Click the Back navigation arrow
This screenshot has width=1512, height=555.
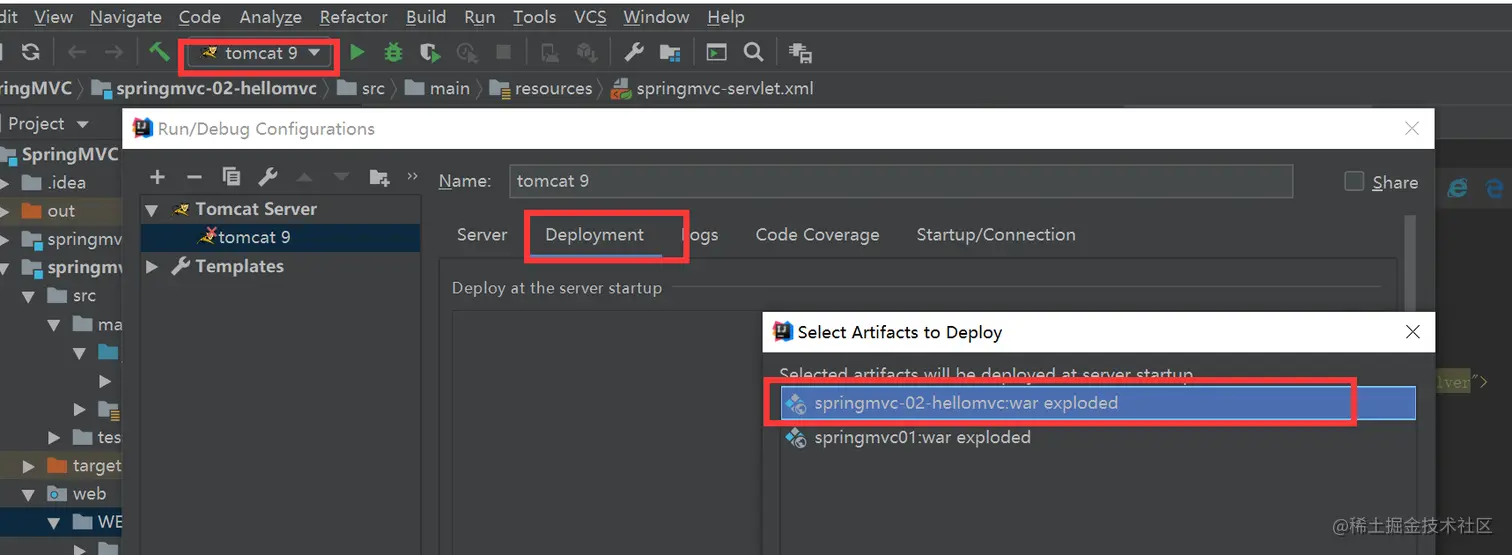click(77, 52)
